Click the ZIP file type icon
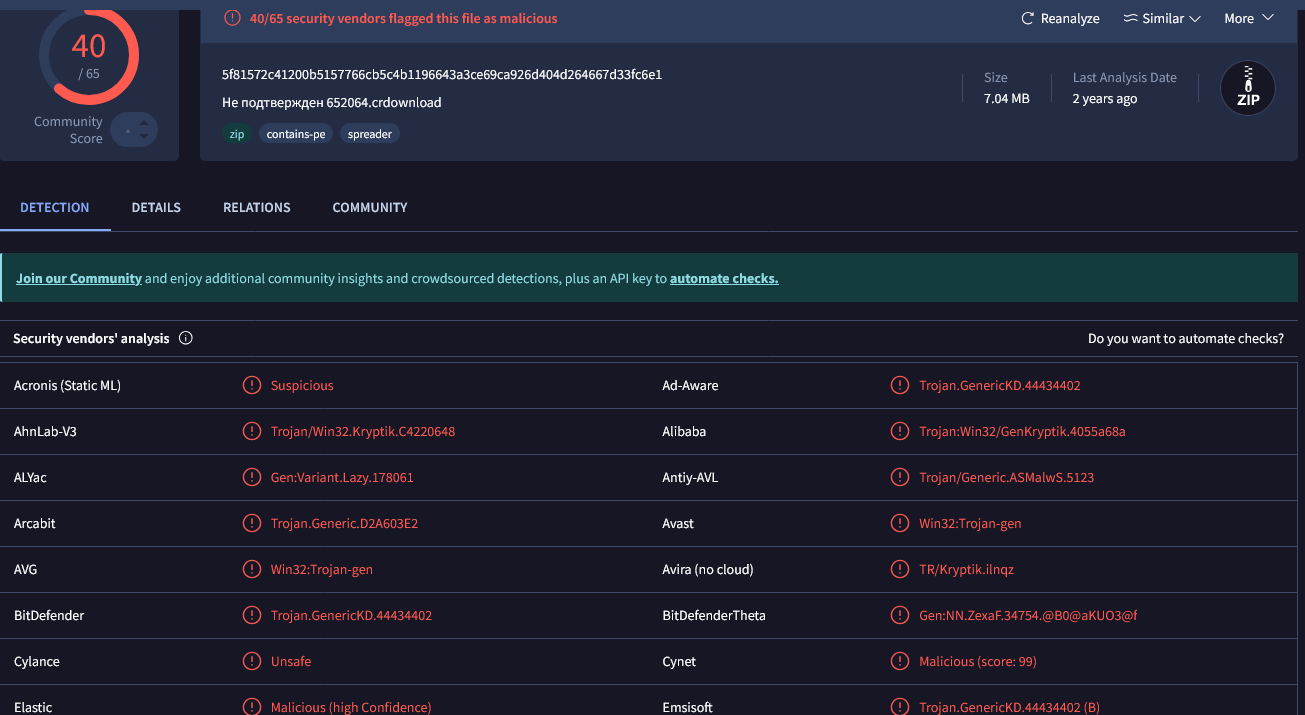The image size is (1305, 715). 1247,88
